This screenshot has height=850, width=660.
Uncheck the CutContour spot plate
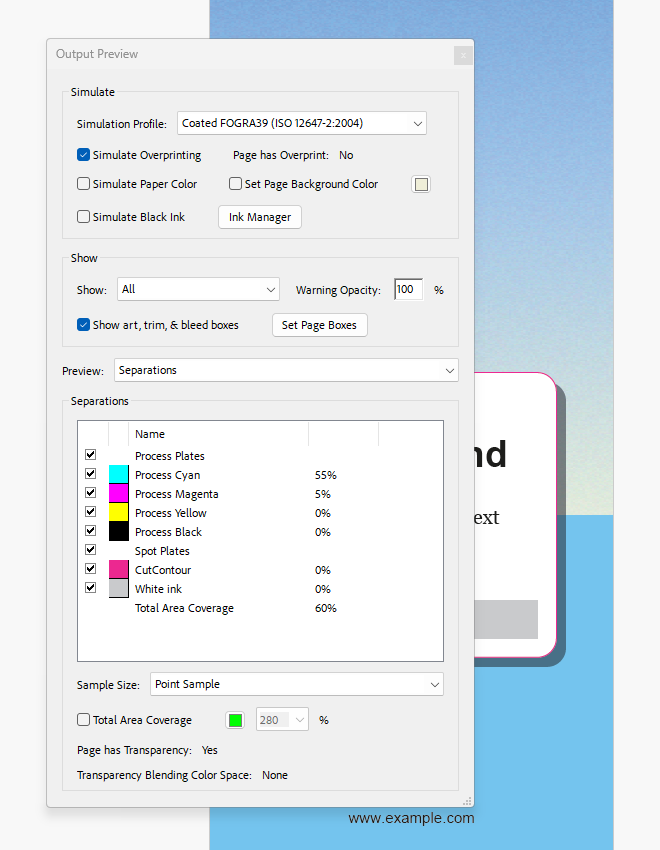(90, 569)
